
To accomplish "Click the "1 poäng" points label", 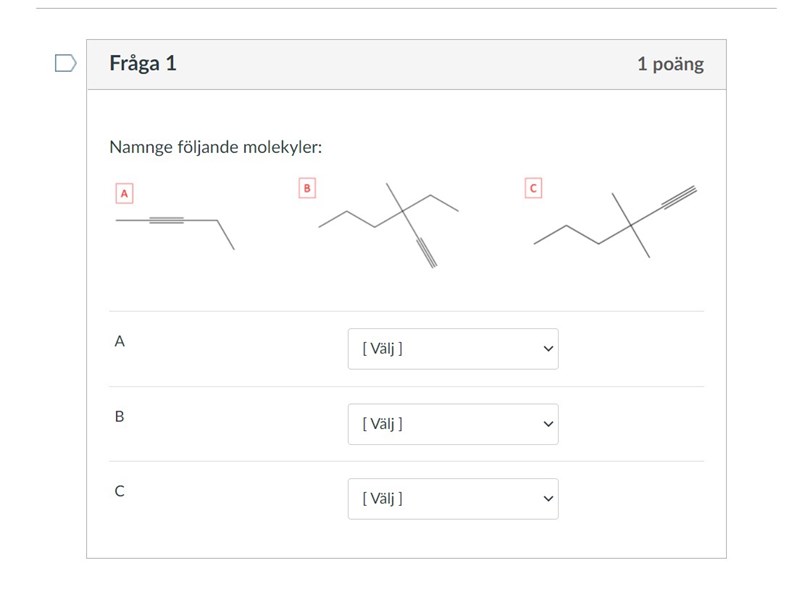I will point(670,64).
